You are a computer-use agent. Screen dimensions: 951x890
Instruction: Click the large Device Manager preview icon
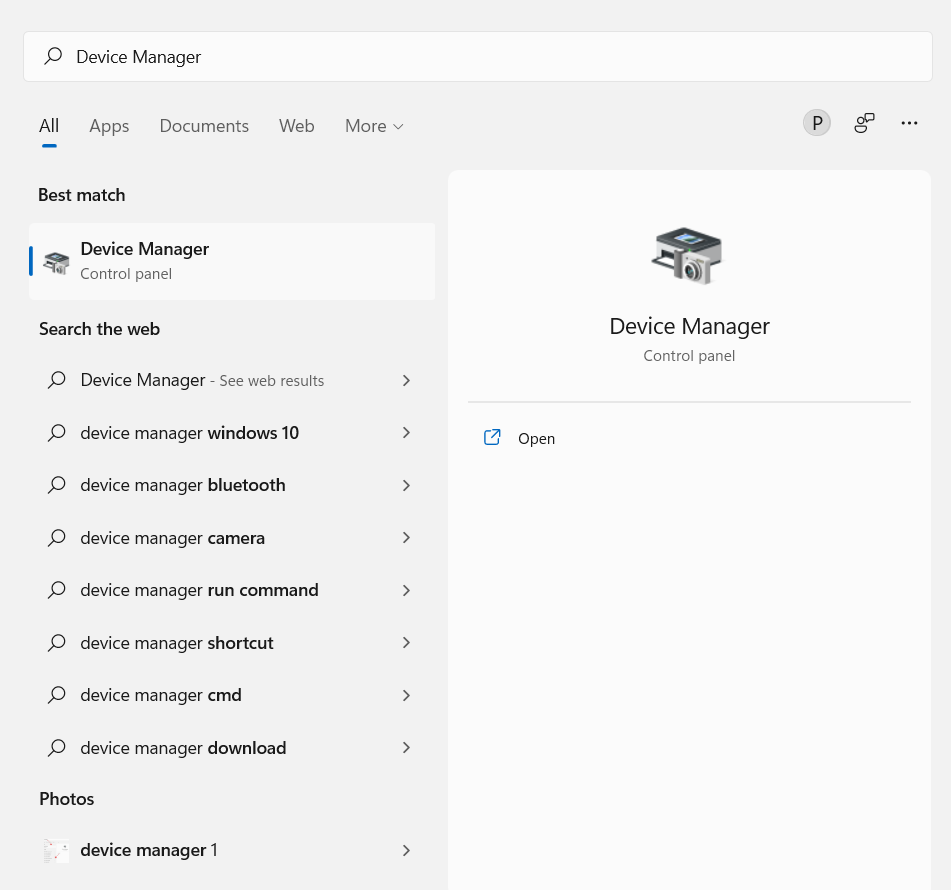tap(688, 256)
